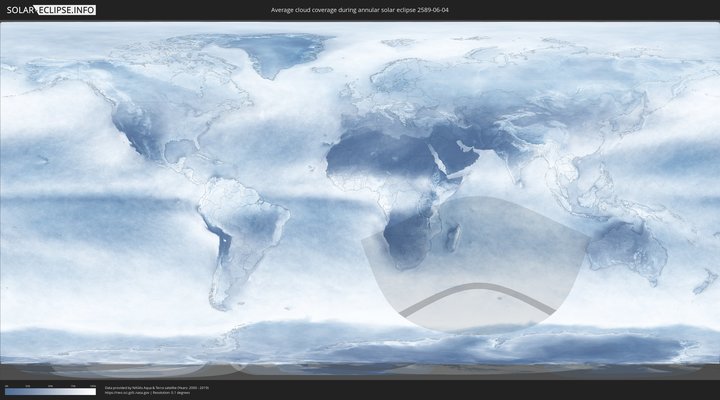Viewport: 720px width, 400px height.
Task: Click the cloud coverage color scale bar
Action: coord(51,391)
